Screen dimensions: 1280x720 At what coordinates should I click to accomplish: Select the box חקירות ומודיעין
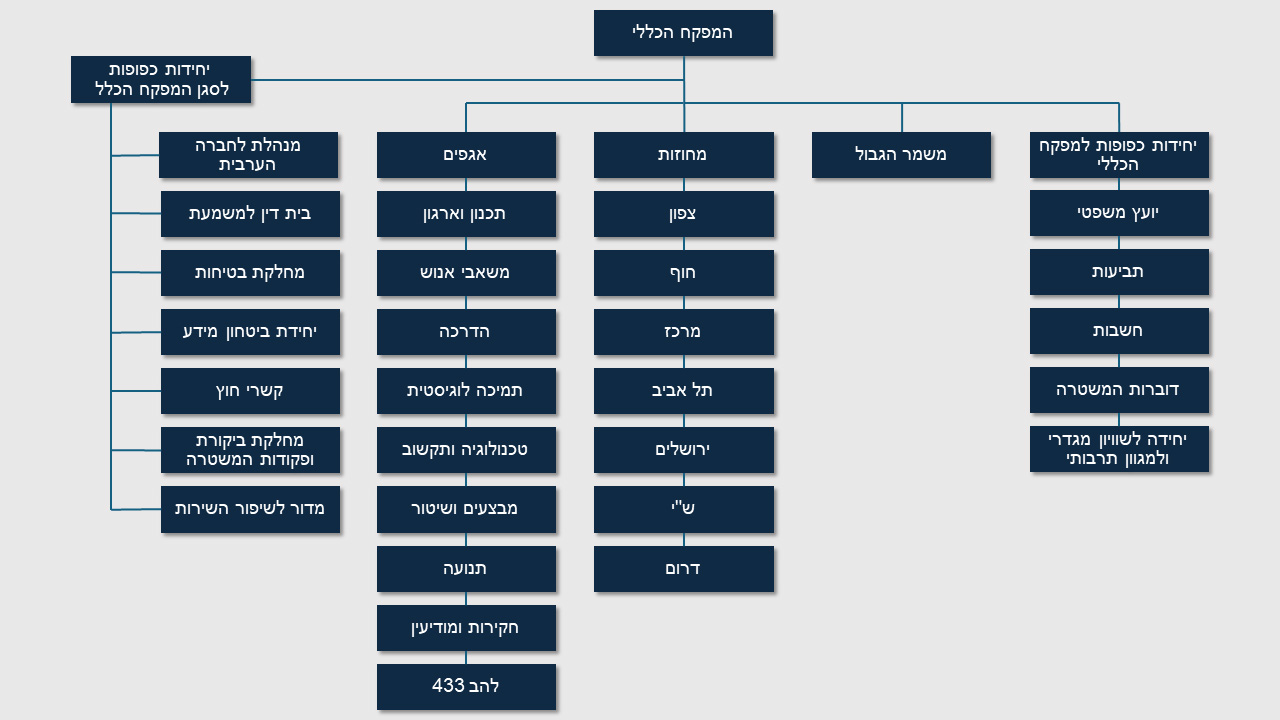click(x=466, y=628)
